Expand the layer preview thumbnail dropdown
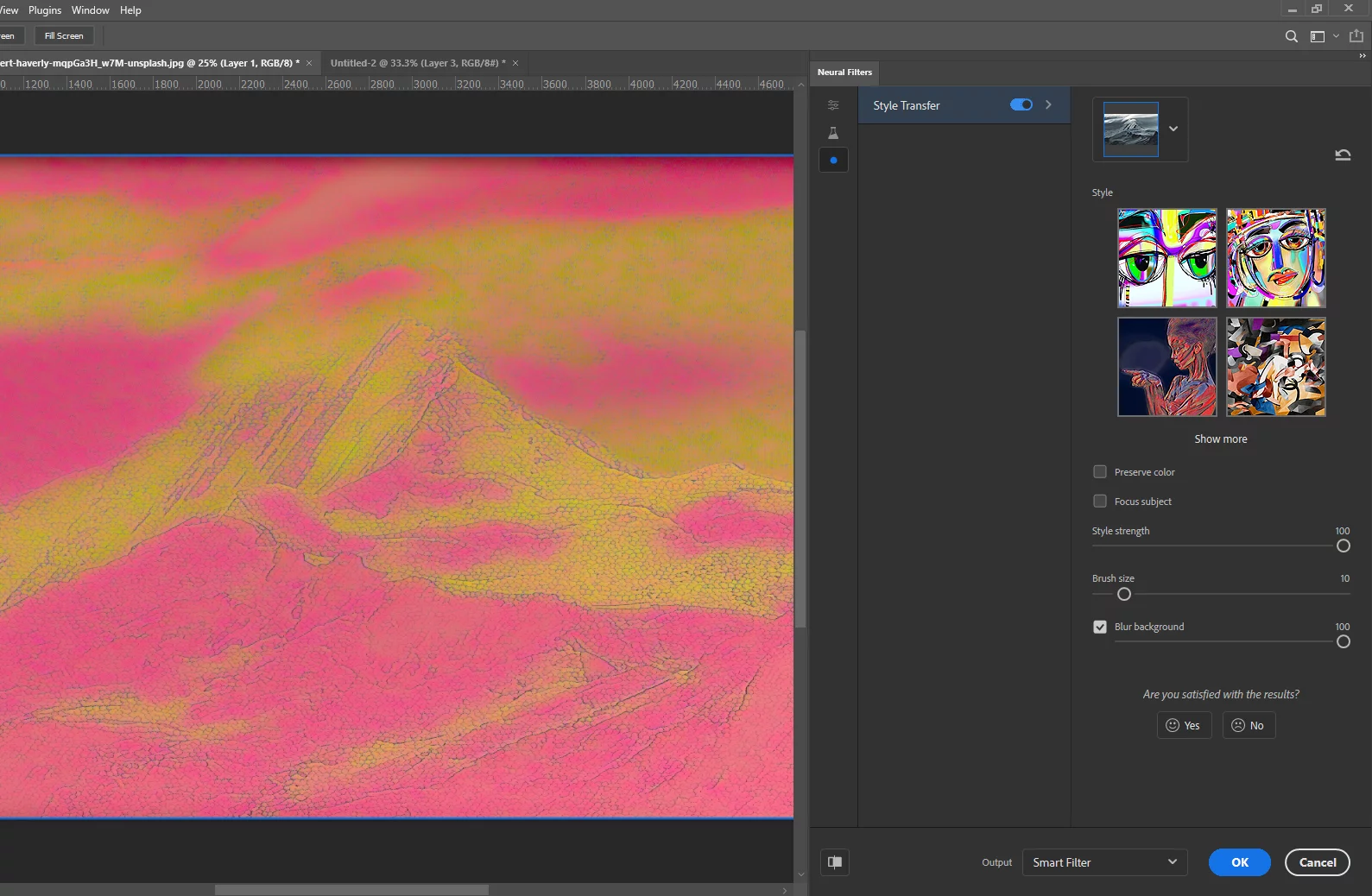The image size is (1372, 896). point(1173,129)
